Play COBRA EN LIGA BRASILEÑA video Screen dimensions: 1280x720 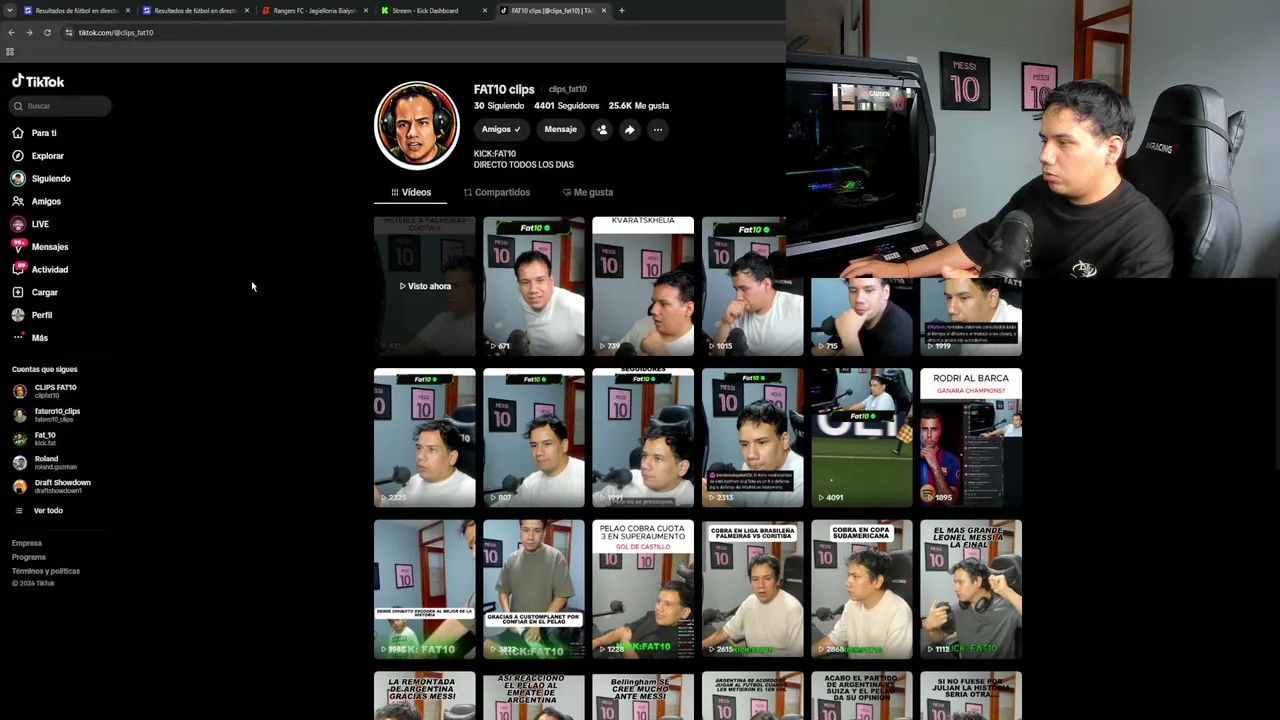(x=752, y=589)
